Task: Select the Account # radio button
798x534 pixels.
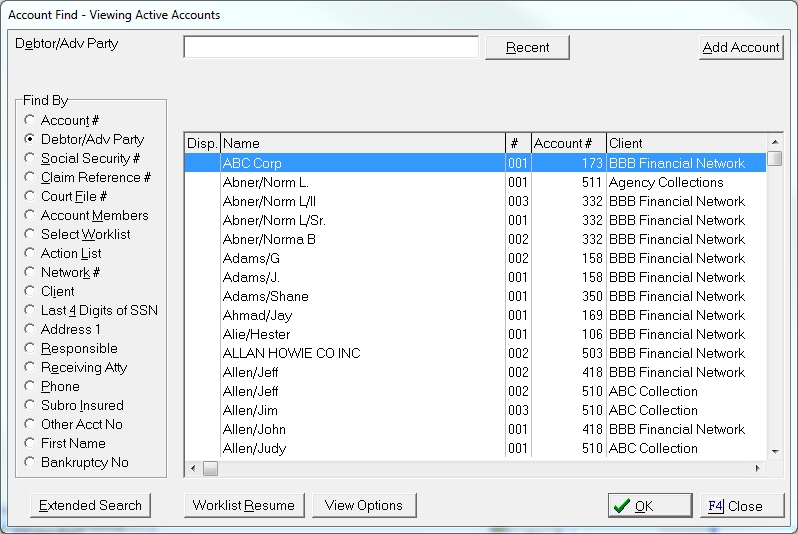Action: 30,120
